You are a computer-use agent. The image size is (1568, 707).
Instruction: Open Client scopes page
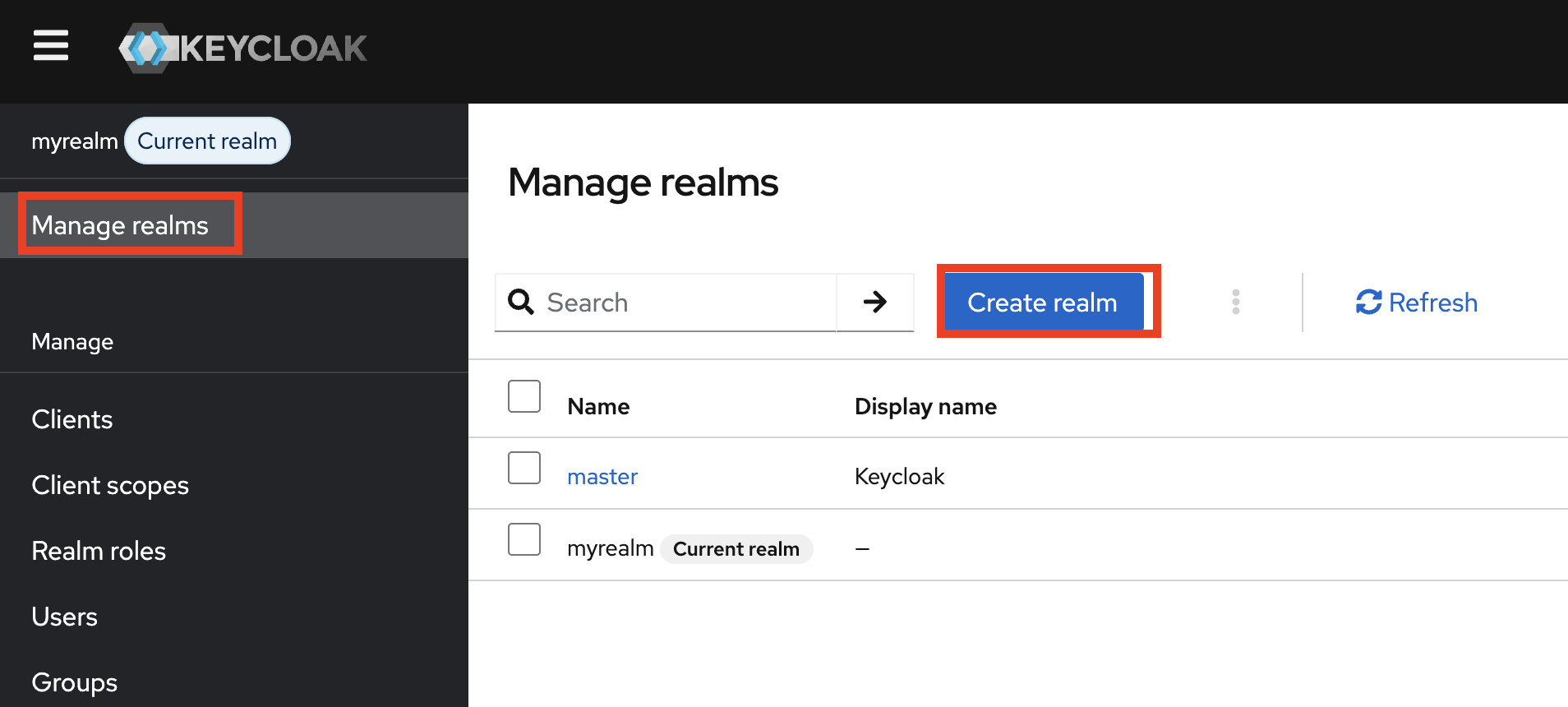pos(110,485)
